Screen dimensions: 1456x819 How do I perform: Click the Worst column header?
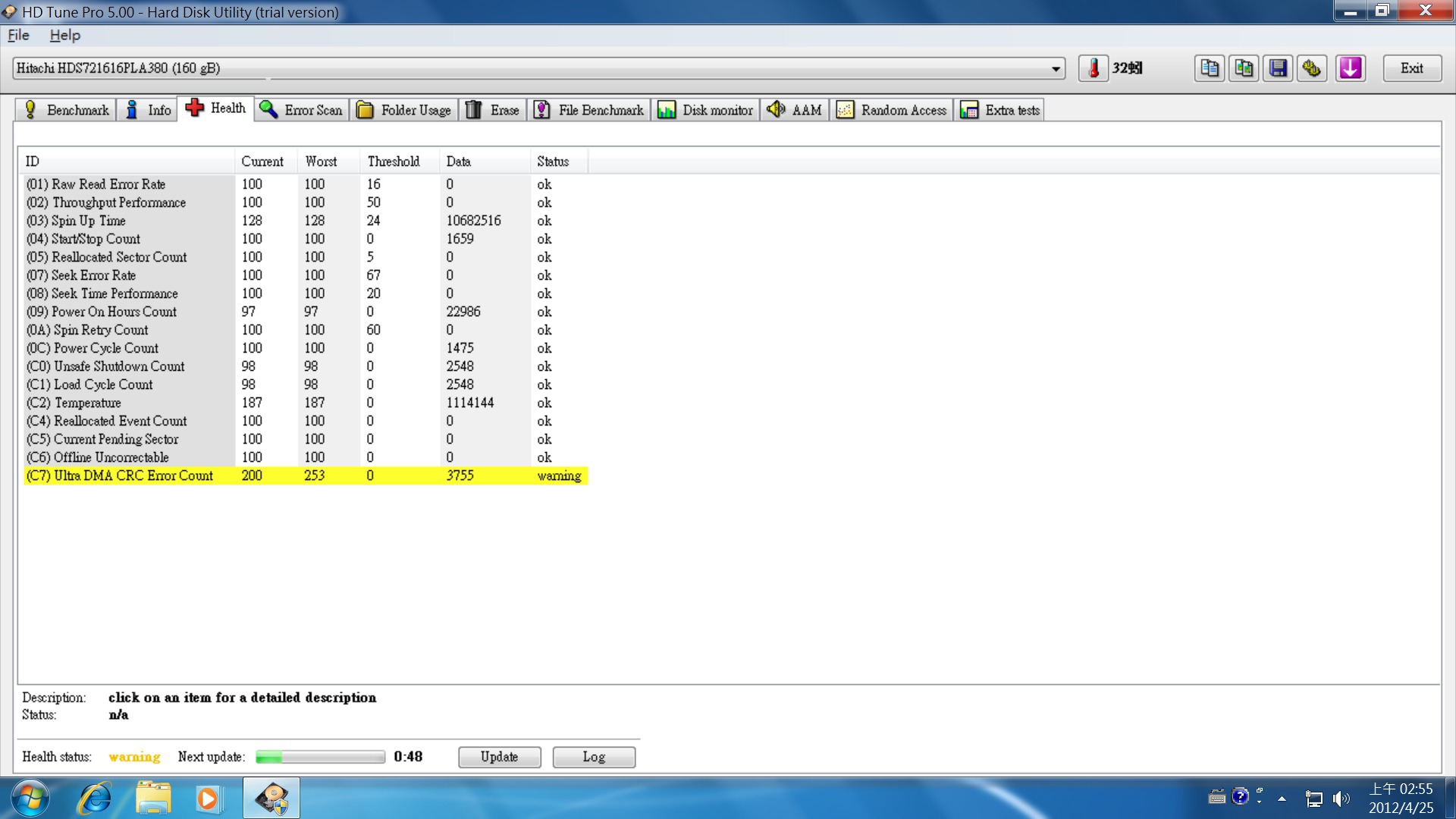(330, 162)
